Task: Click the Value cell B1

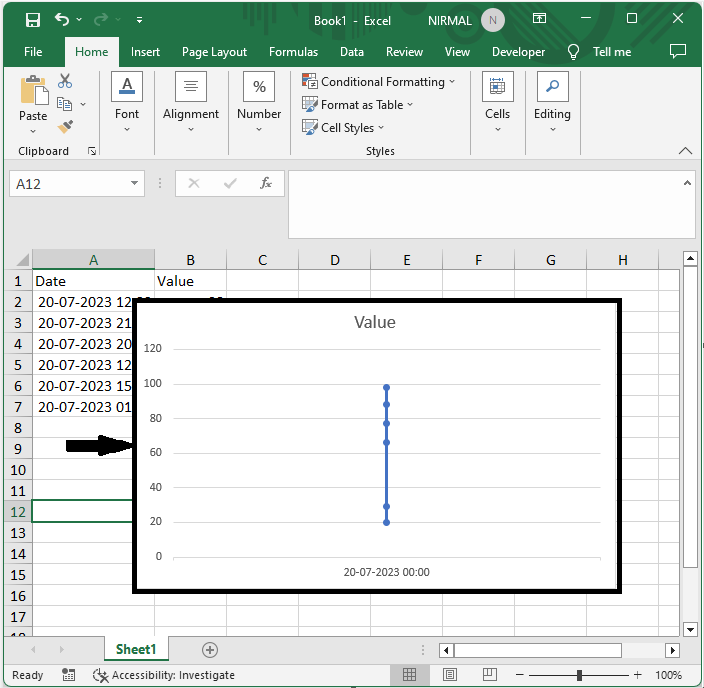Action: (x=190, y=281)
